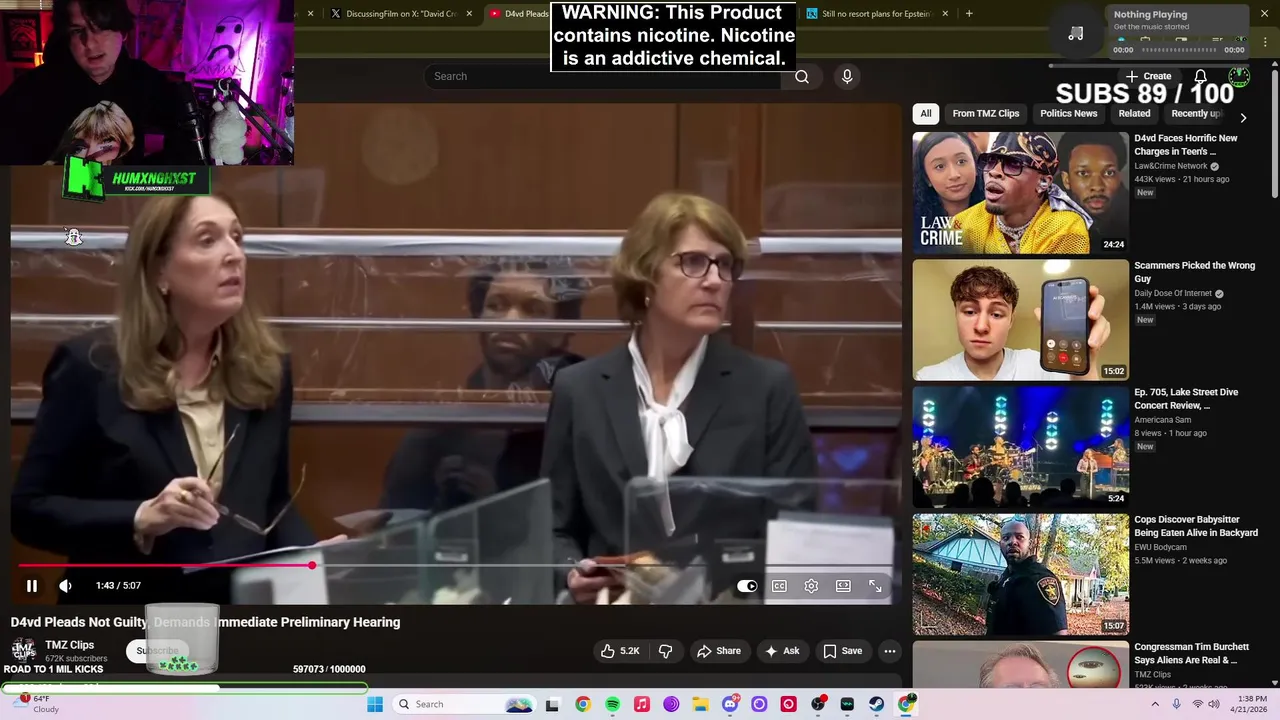The width and height of the screenshot is (1280, 720).
Task: Select the All filter chip
Action: pos(926,114)
